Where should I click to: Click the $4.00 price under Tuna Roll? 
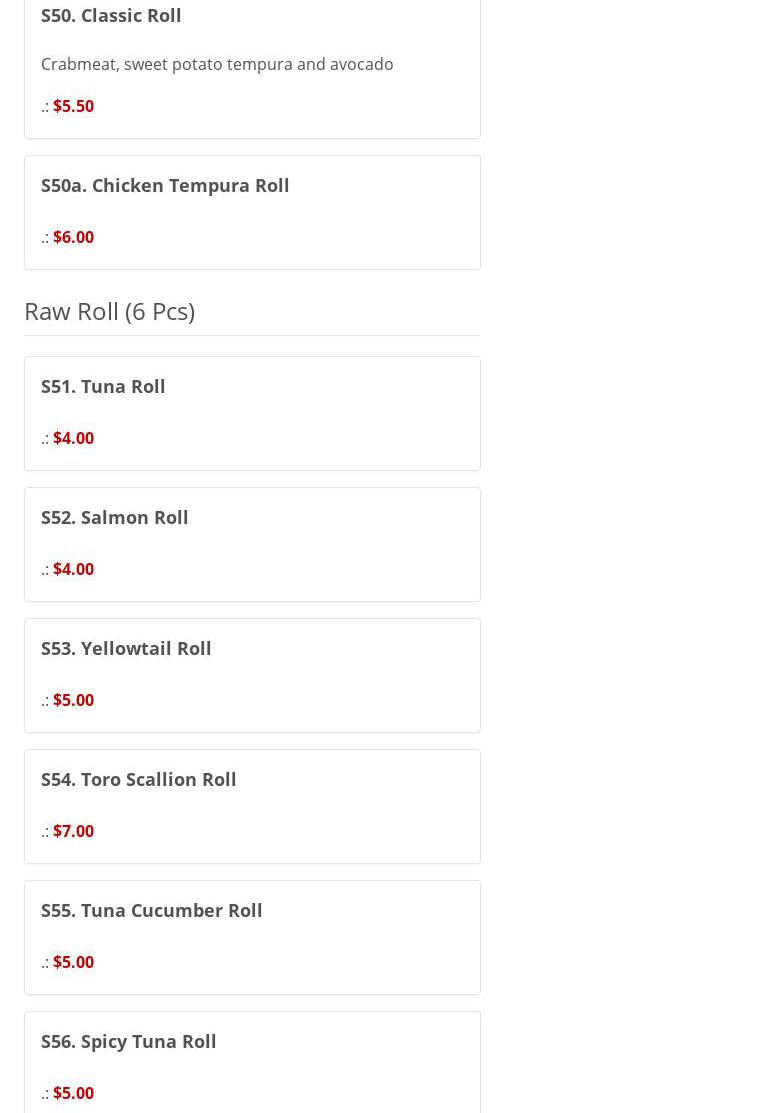coord(73,438)
